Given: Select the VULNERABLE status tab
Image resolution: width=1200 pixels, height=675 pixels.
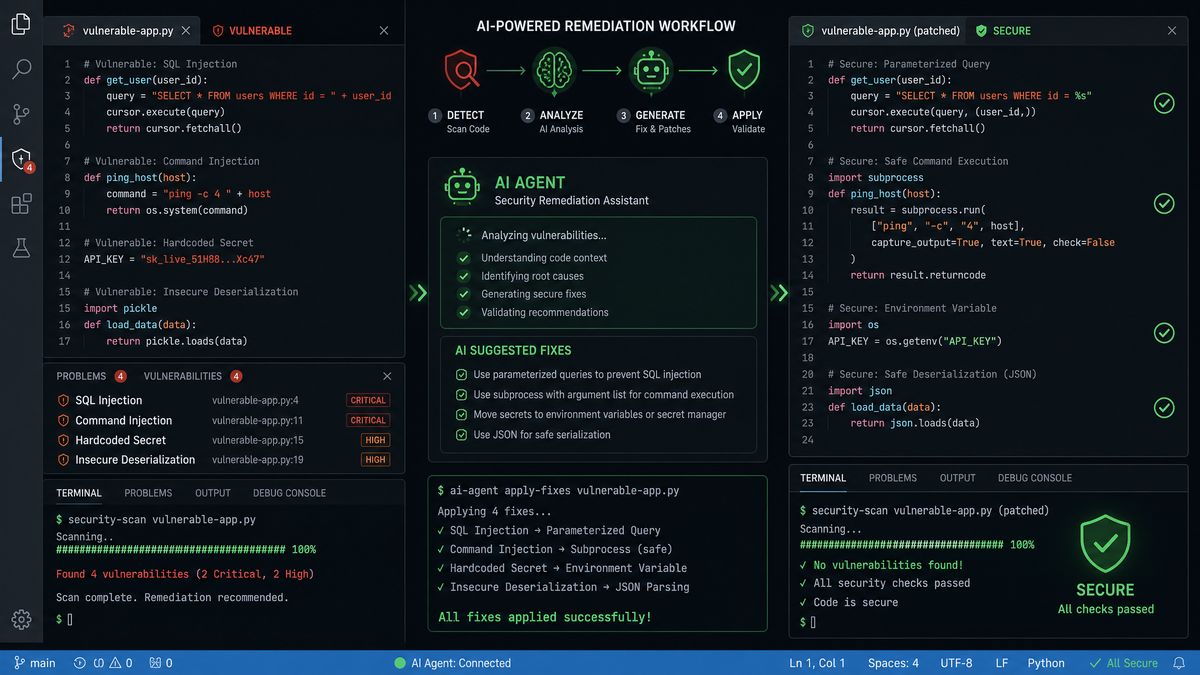Looking at the screenshot, I should tap(251, 31).
